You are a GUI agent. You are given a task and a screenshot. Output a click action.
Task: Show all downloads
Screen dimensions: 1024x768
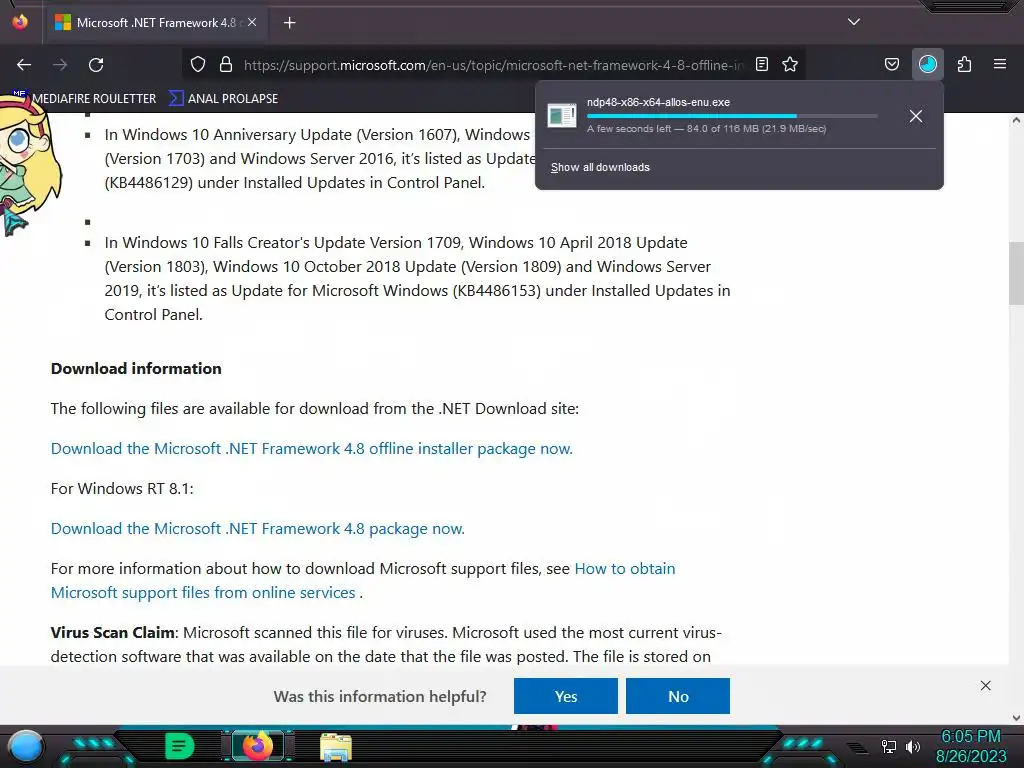pos(600,167)
